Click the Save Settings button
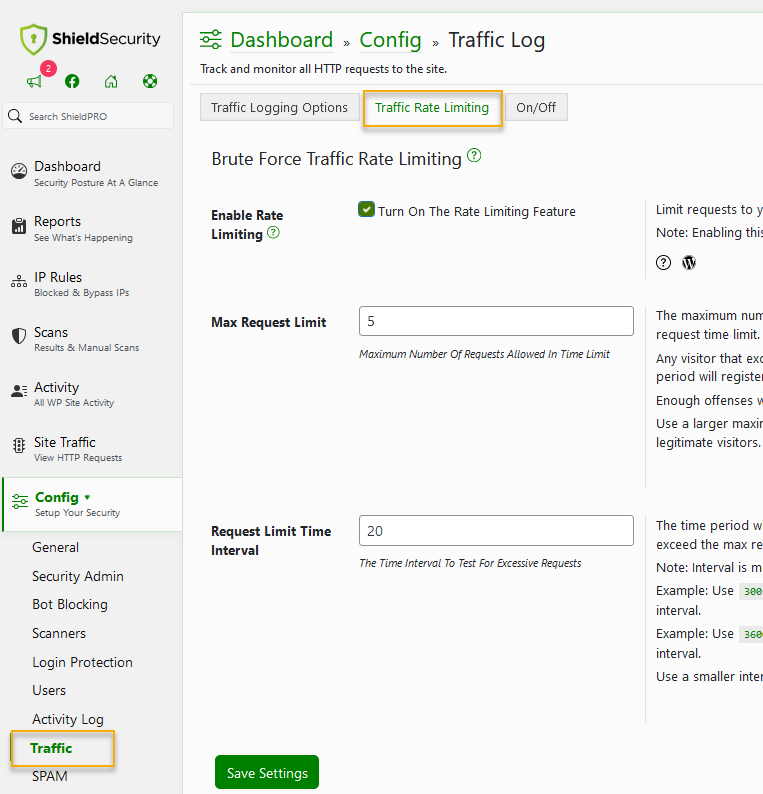The height and width of the screenshot is (794, 763). click(267, 772)
